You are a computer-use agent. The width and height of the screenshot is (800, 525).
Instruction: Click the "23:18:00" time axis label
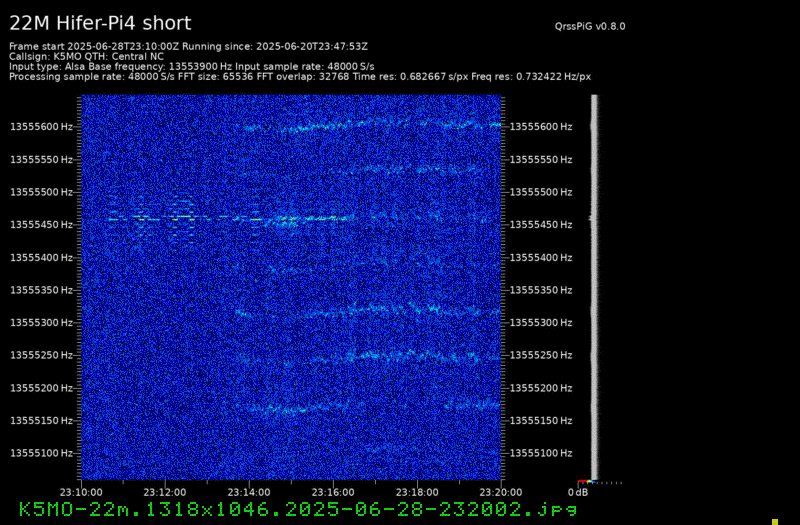(418, 493)
